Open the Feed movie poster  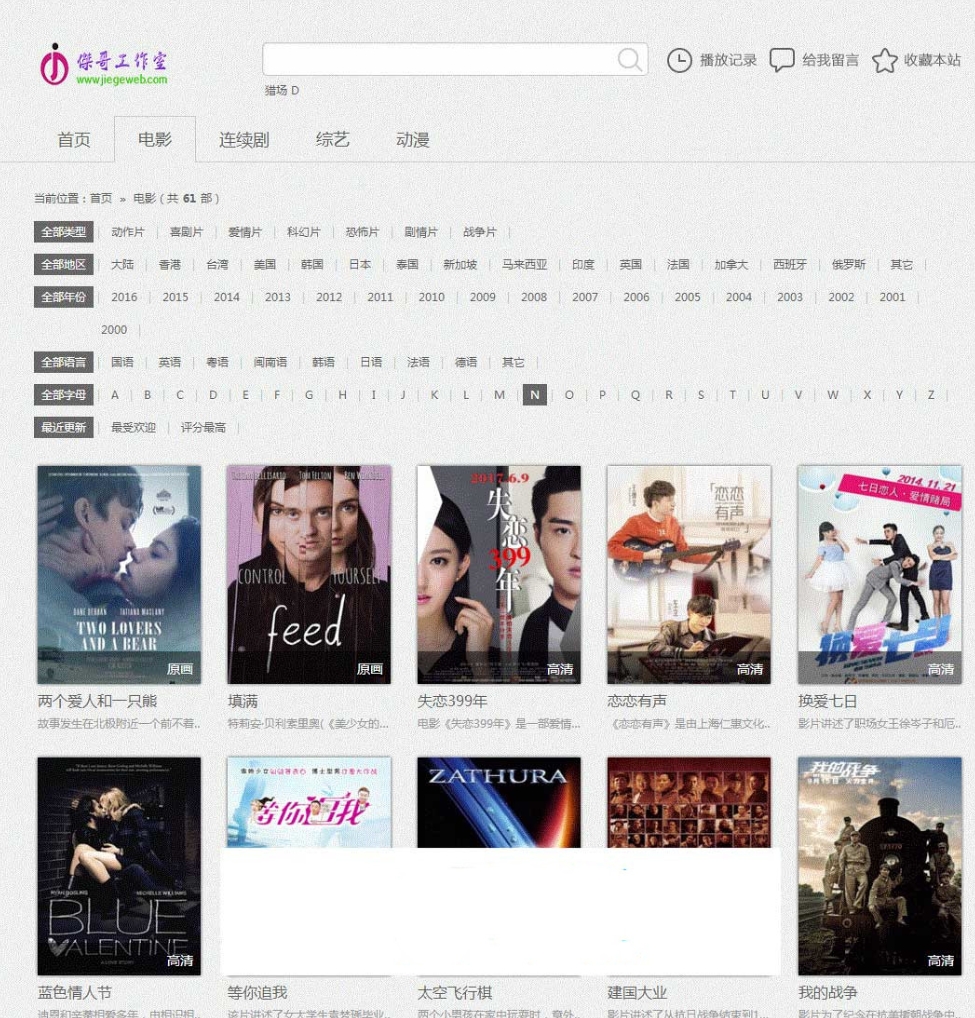[309, 574]
